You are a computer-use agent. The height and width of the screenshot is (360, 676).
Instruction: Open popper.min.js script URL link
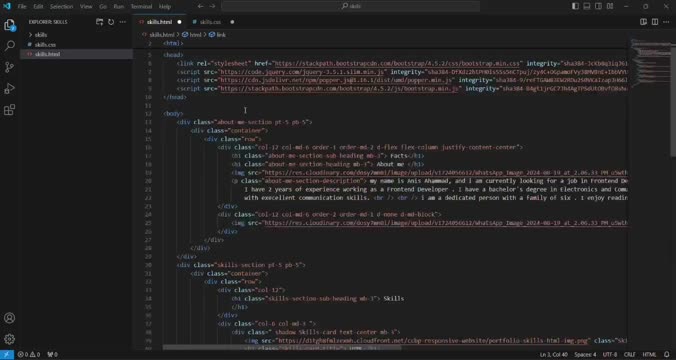coord(336,80)
